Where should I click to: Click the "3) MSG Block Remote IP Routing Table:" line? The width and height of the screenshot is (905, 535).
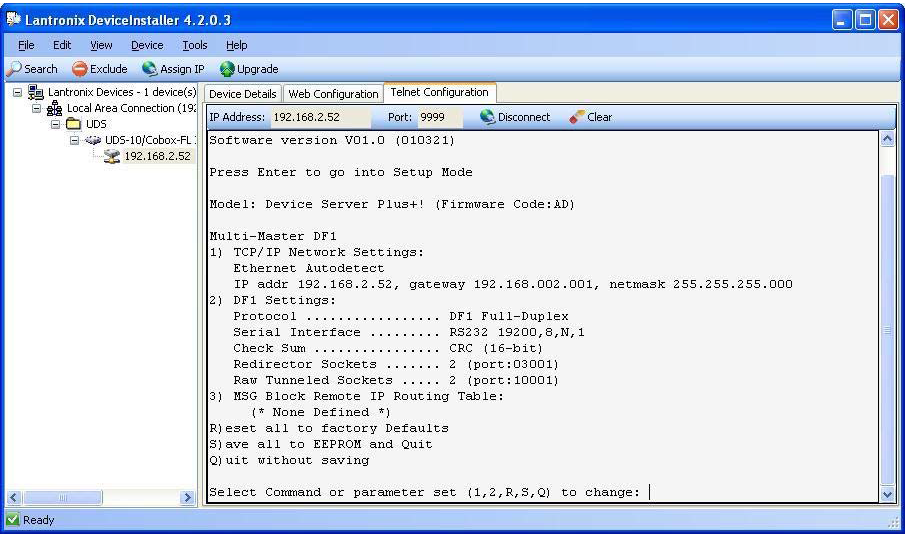point(356,396)
